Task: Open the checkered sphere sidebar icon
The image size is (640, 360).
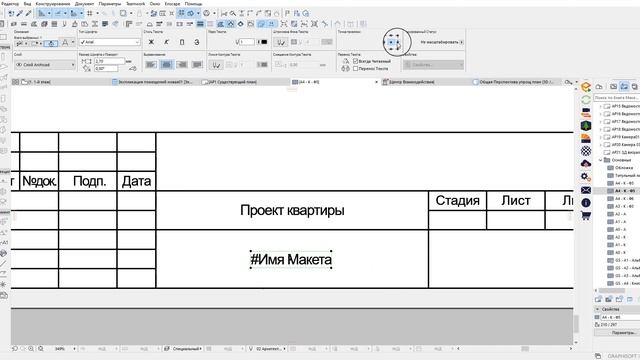Action: 586,151
